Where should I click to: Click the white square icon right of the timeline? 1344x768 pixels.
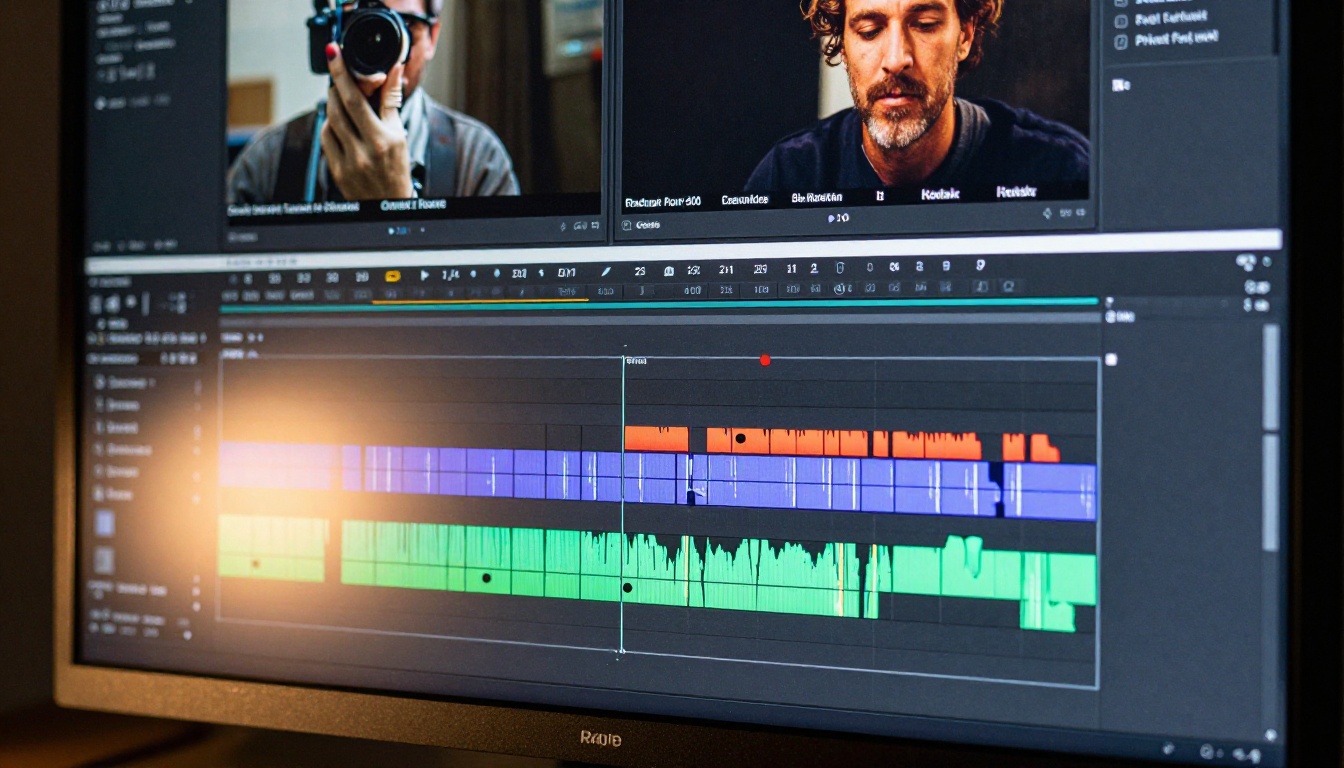click(x=1110, y=359)
